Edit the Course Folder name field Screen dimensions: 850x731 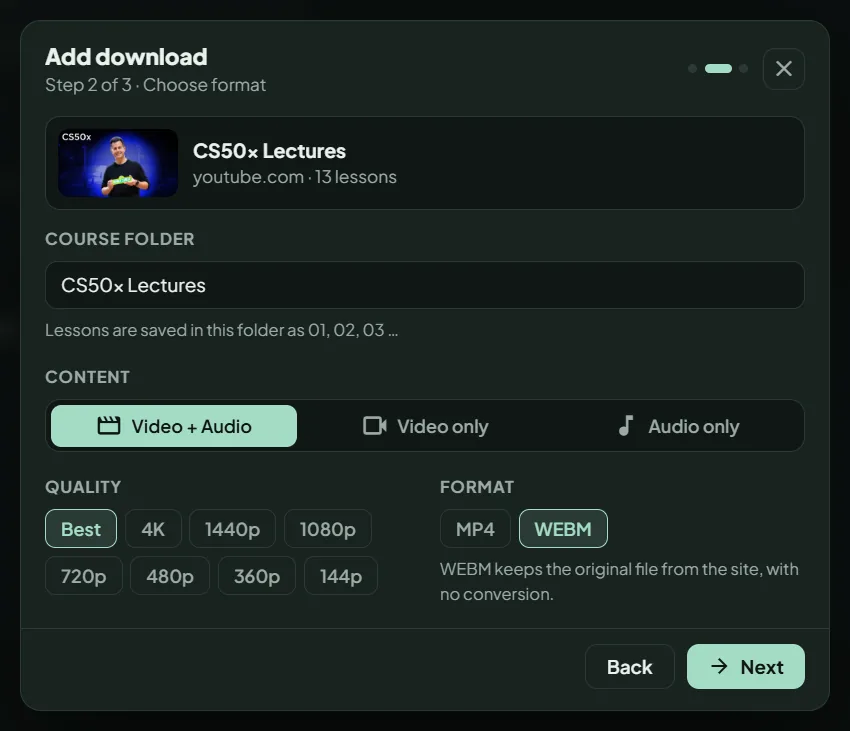click(424, 285)
